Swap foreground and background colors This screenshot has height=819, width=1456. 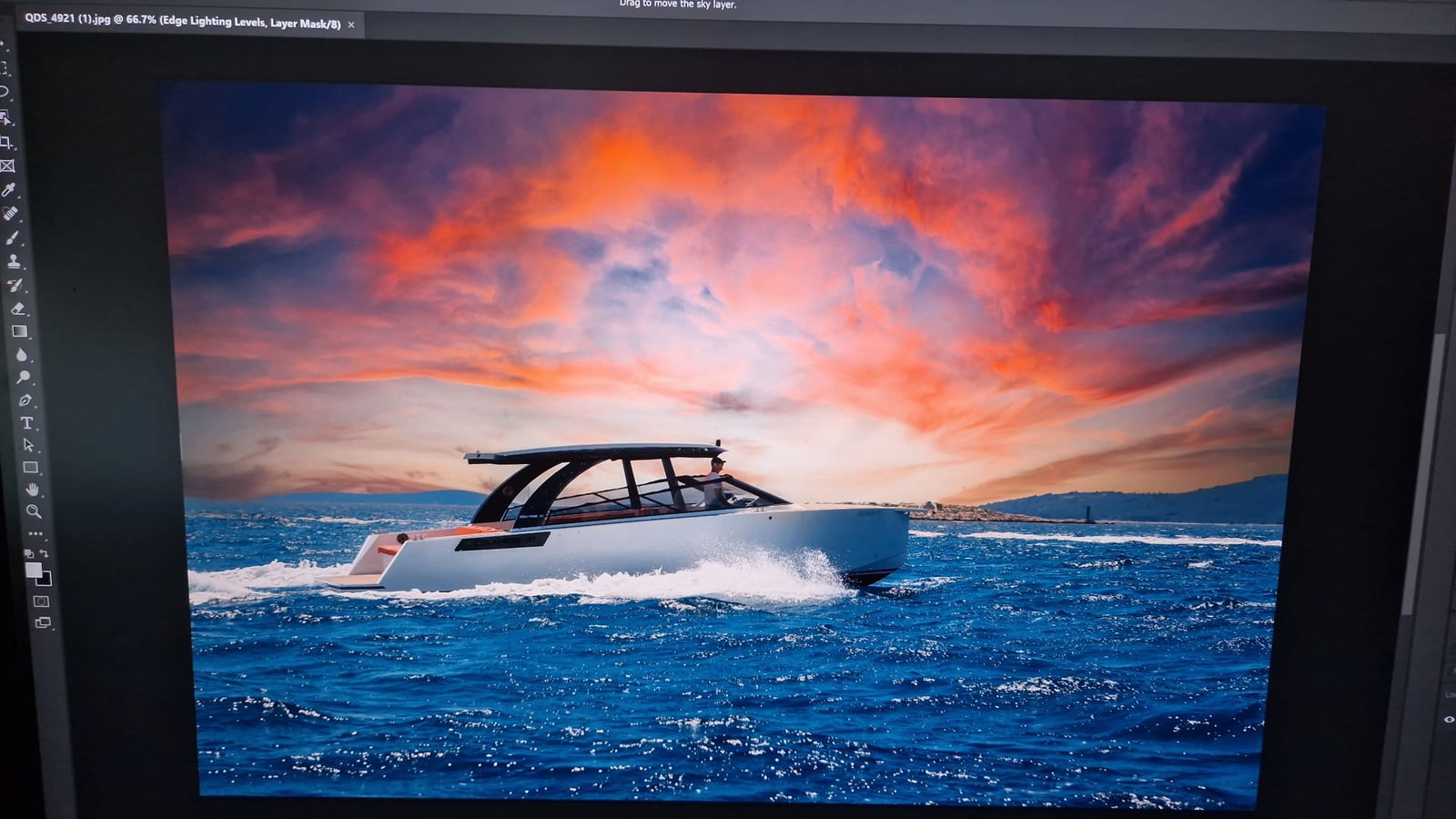click(44, 552)
